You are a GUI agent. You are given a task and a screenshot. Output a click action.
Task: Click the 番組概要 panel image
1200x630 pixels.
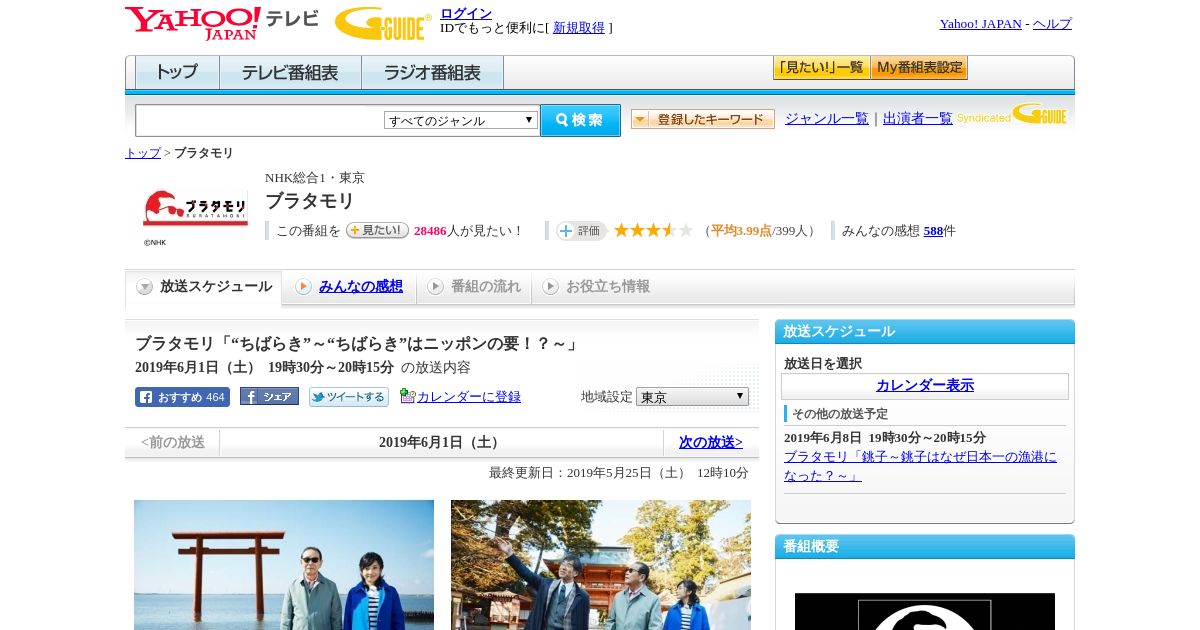tap(925, 611)
